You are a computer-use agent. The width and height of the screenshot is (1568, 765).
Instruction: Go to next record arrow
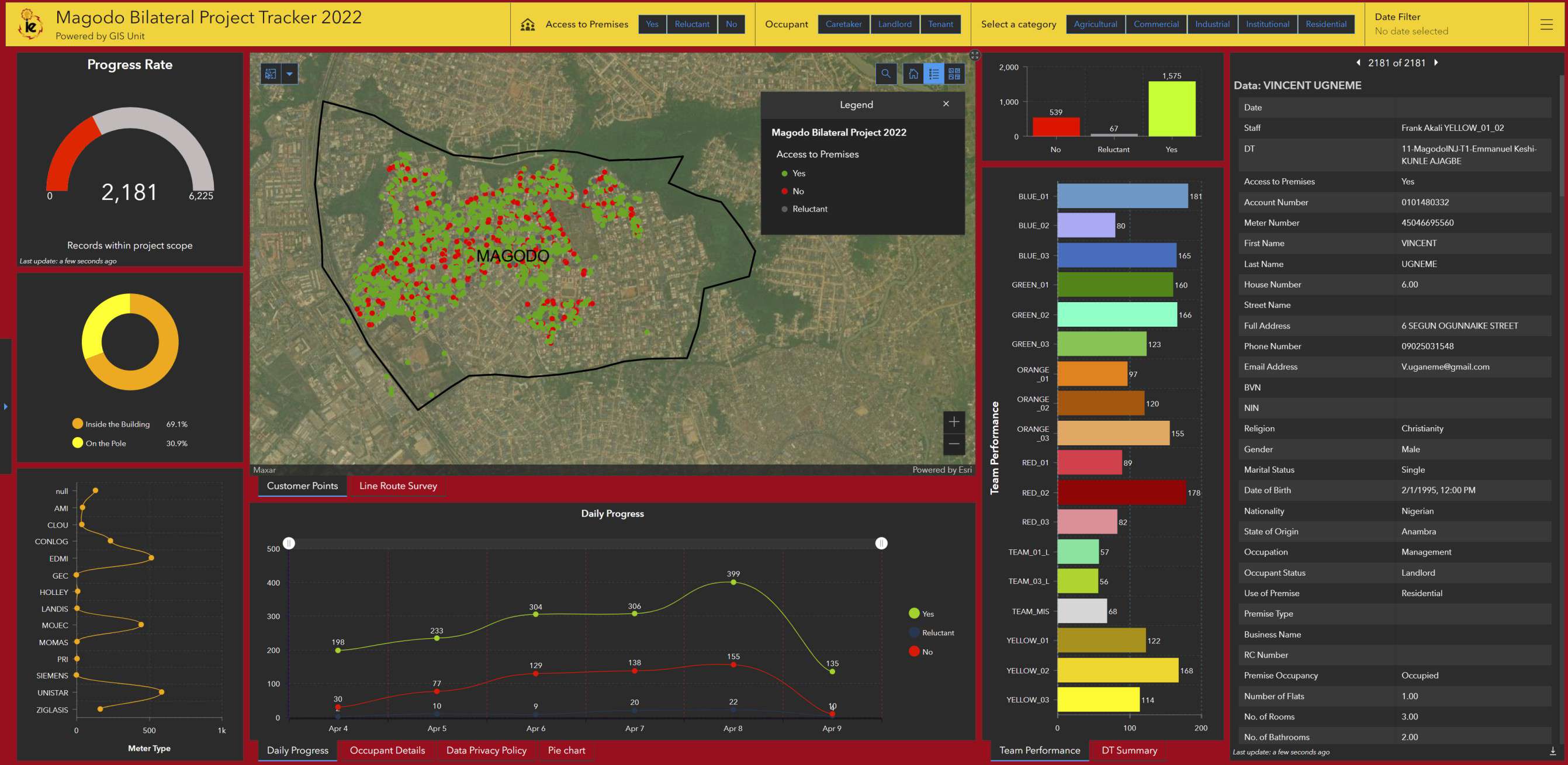(1436, 63)
